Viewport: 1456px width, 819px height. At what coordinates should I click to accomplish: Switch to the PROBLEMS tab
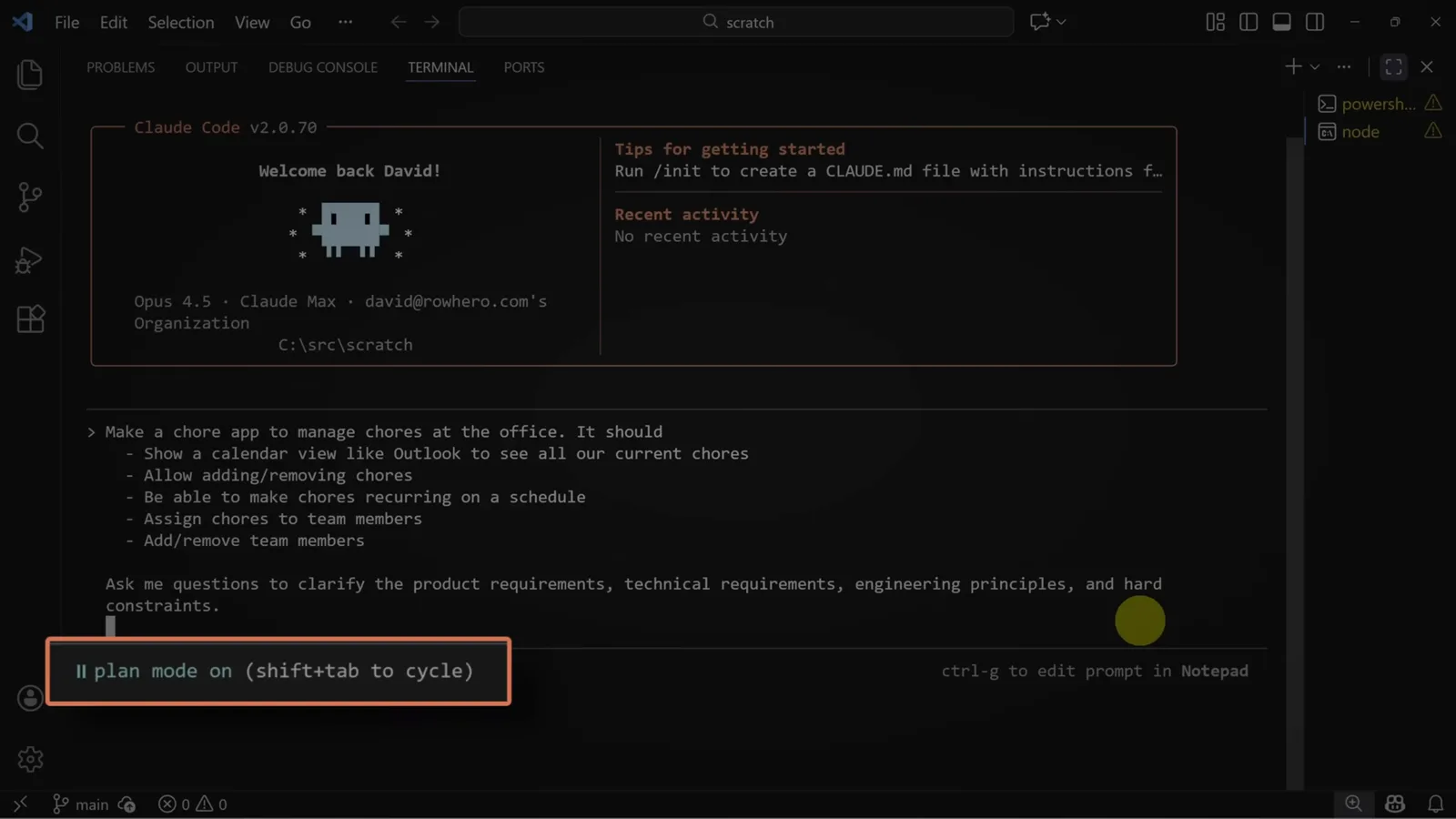[x=121, y=67]
